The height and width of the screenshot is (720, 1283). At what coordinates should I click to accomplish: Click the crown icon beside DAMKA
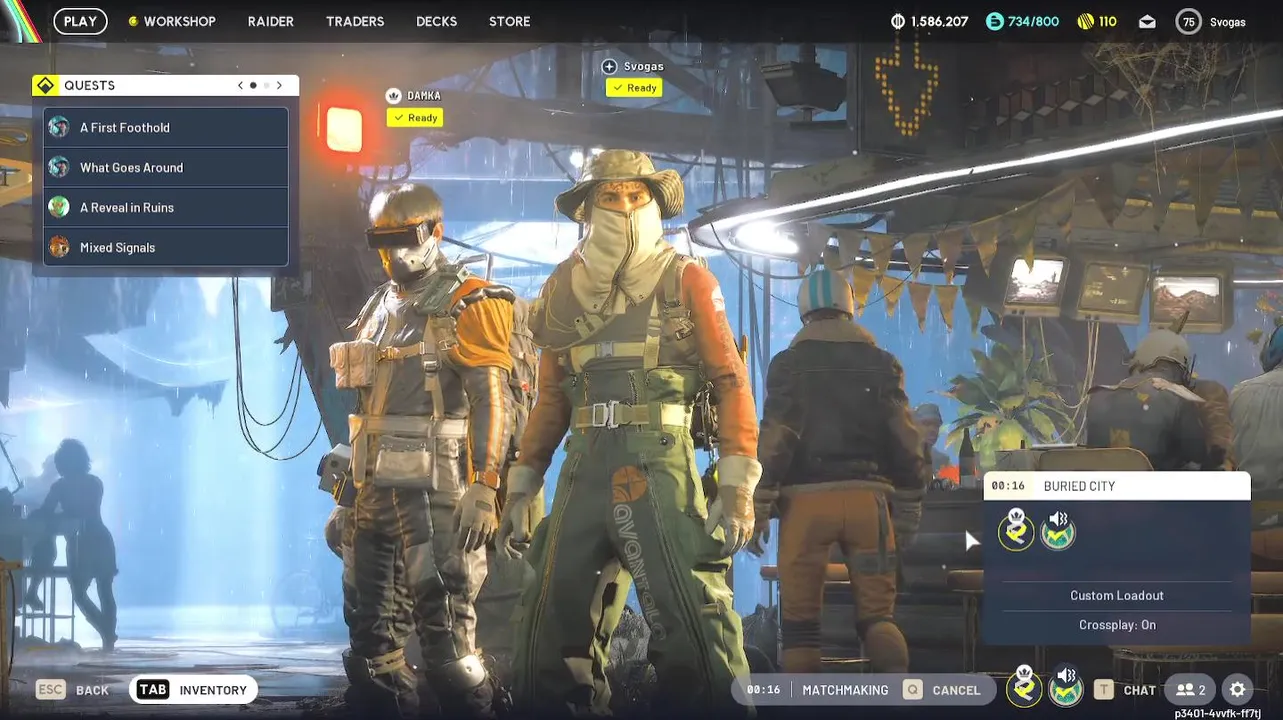393,96
